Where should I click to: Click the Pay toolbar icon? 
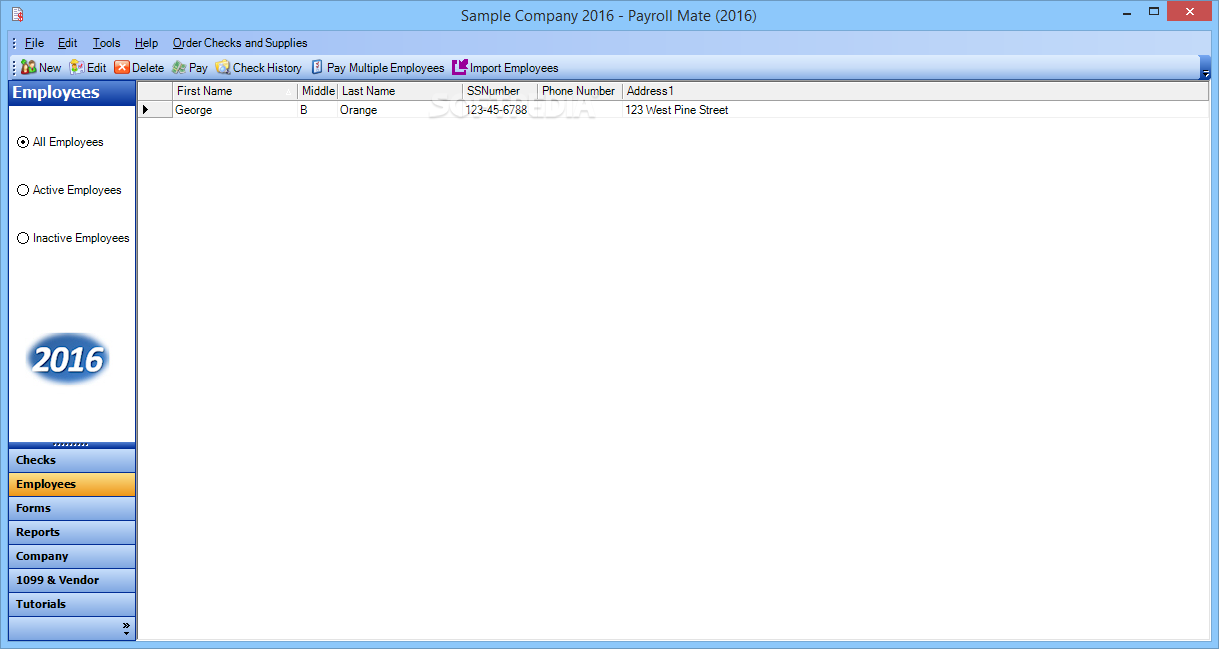[x=179, y=68]
